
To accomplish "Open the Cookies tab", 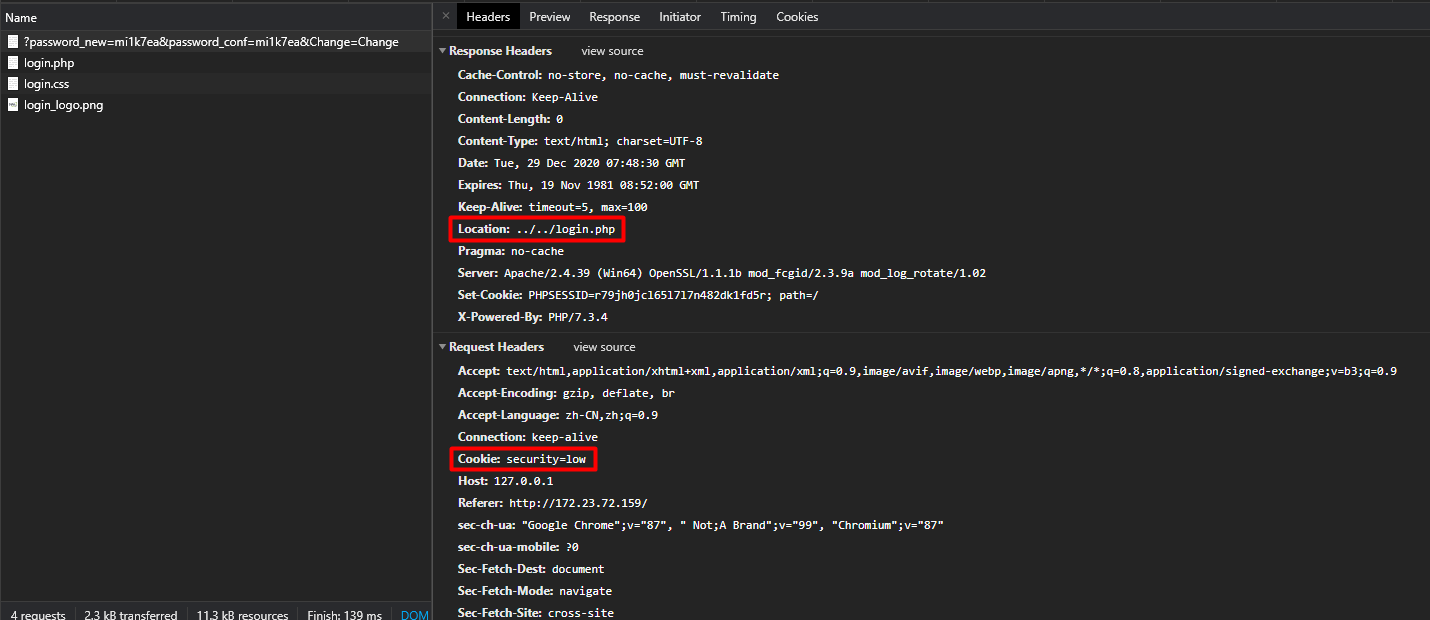I will point(797,17).
